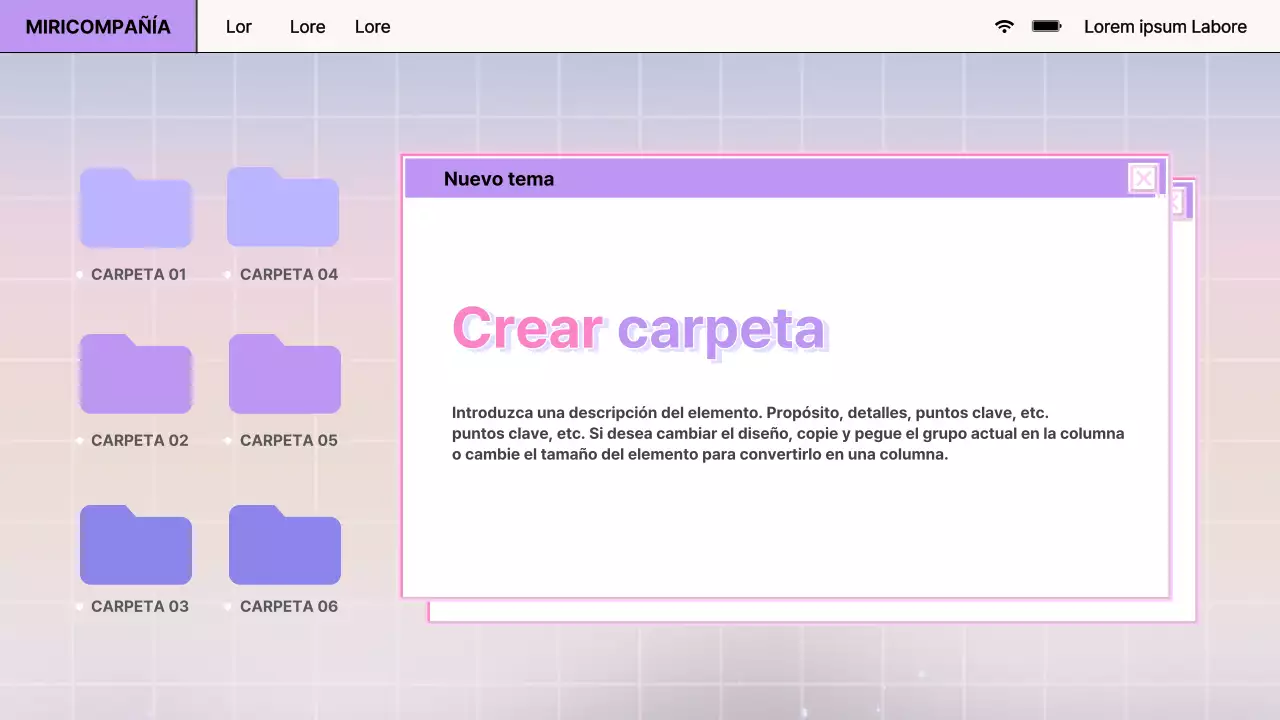Open the CARPETA 03 folder icon
Screen dimensions: 1280x720
(136, 545)
